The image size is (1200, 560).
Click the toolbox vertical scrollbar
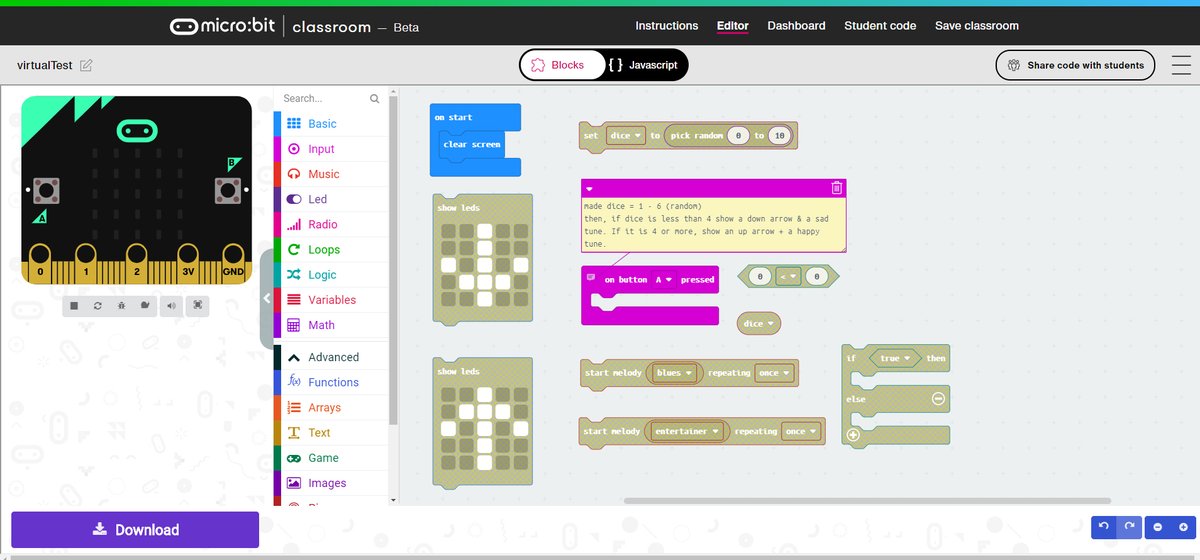(393, 260)
